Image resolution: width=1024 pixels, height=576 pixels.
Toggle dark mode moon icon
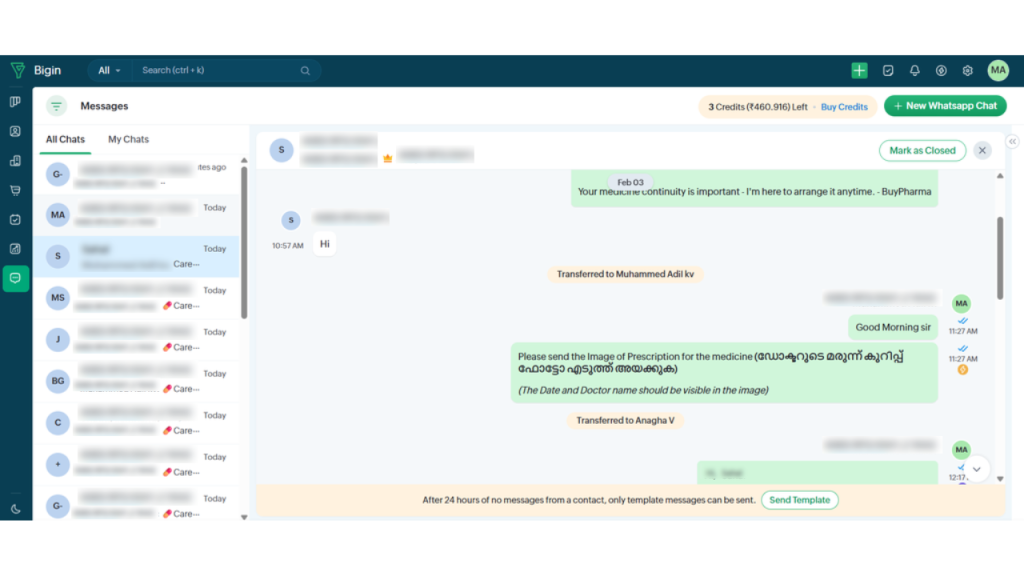pos(15,509)
